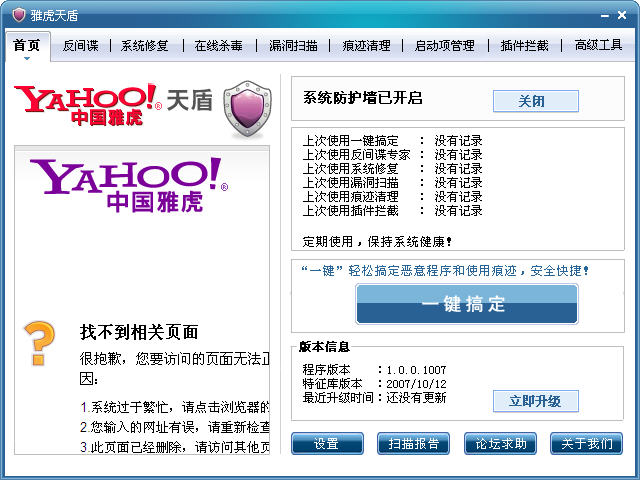Click the 上次使用插件拦截 record row
The height and width of the screenshot is (480, 640).
pyautogui.click(x=392, y=210)
